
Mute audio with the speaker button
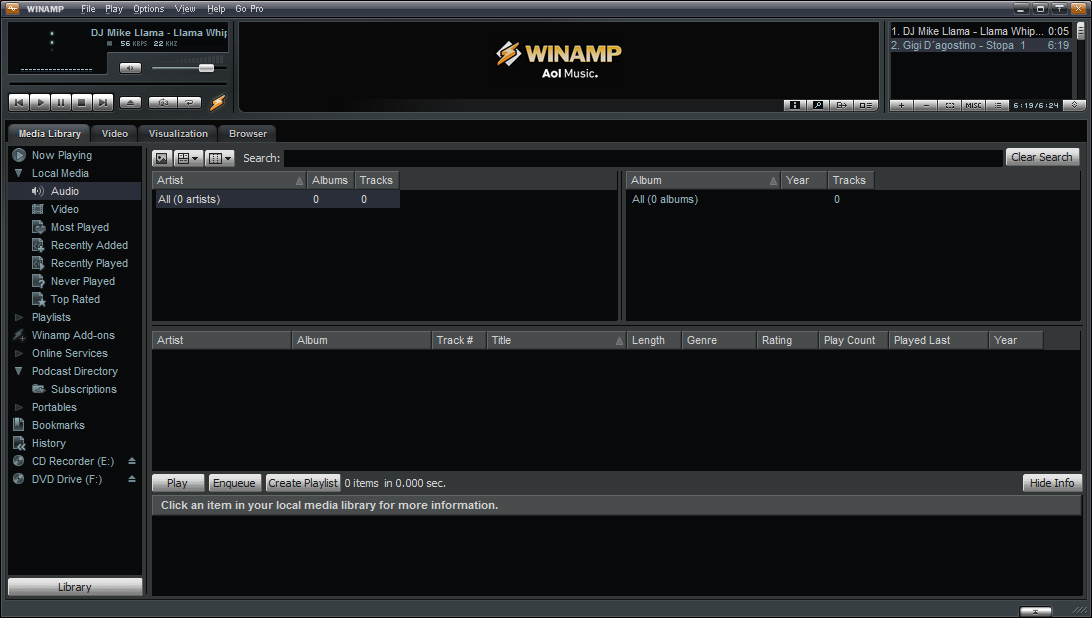pyautogui.click(x=130, y=68)
